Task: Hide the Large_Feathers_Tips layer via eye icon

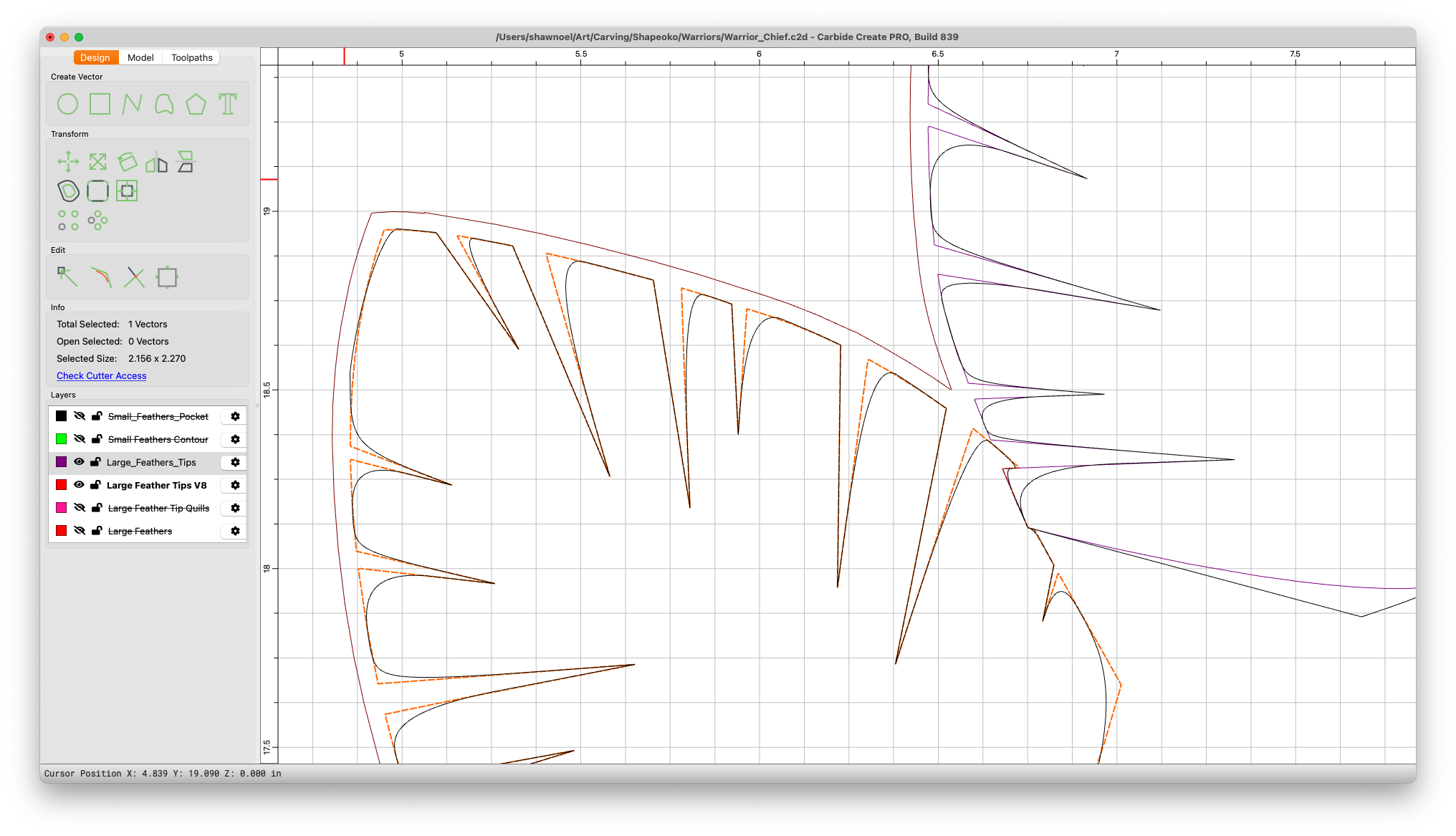Action: coord(79,462)
